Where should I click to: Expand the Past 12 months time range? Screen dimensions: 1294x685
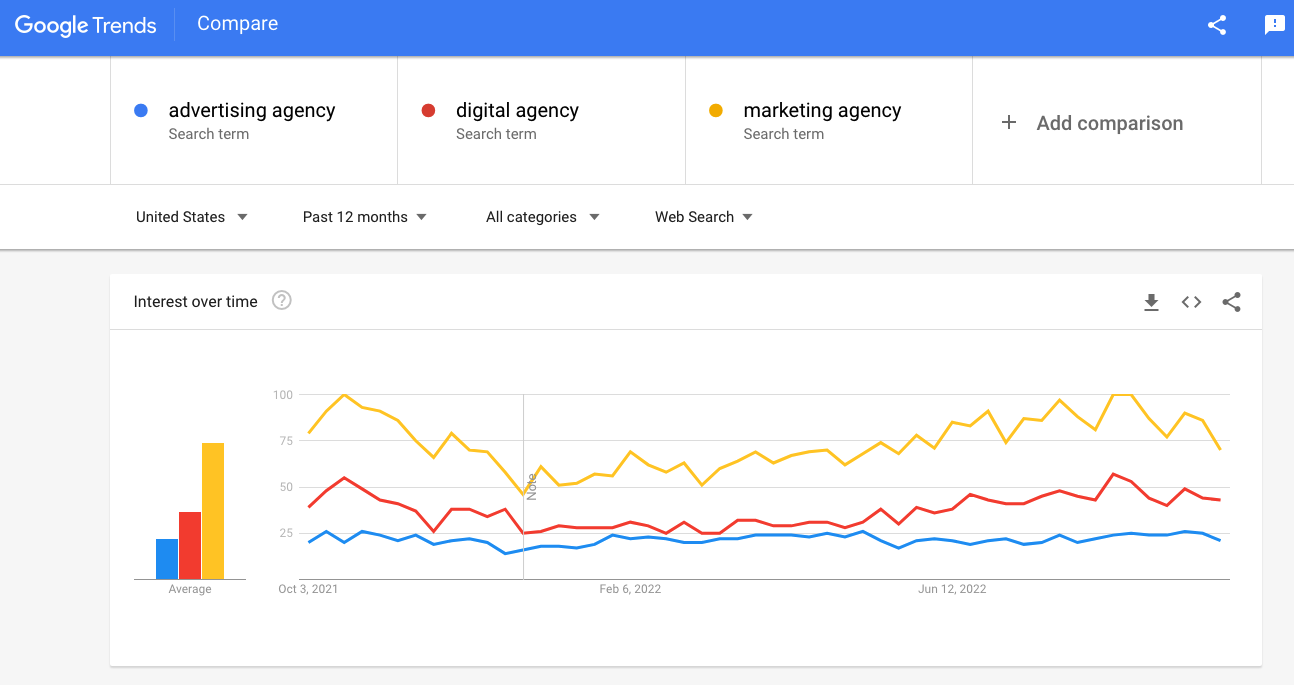tap(364, 217)
